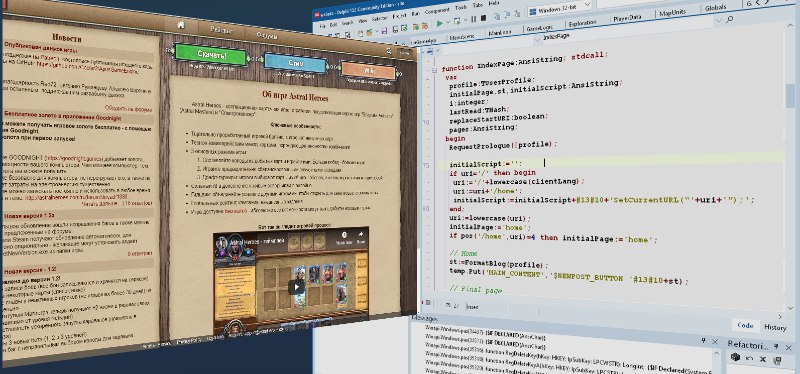Click the Stop (black square) icon in Delphi

[x=483, y=18]
